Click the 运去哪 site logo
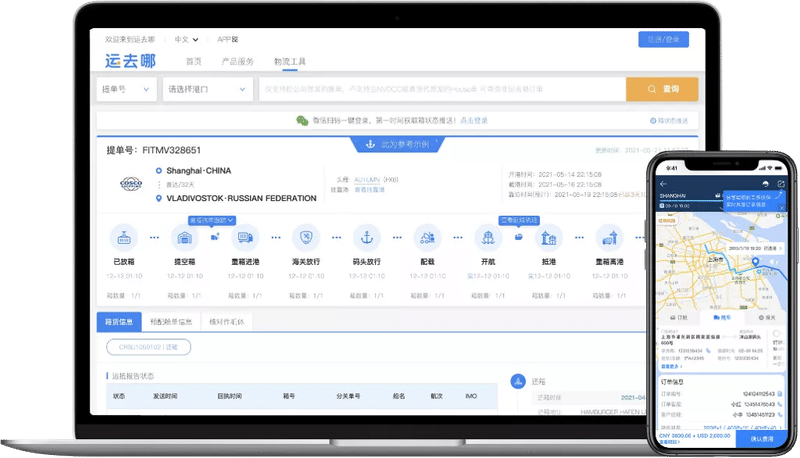This screenshot has width=800, height=458. [x=131, y=61]
